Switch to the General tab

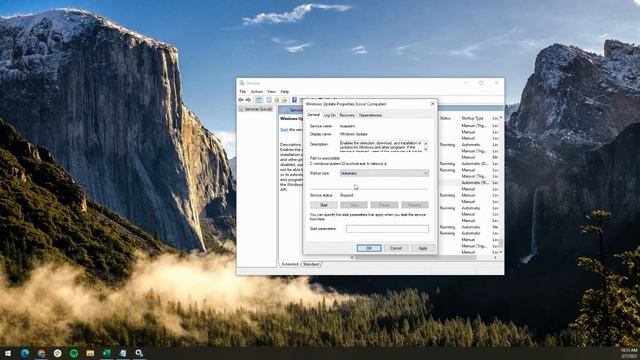(x=313, y=115)
